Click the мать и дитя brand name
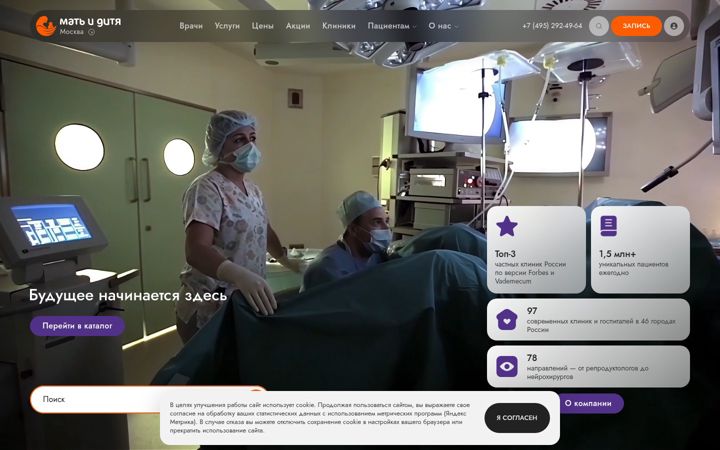 [x=90, y=22]
